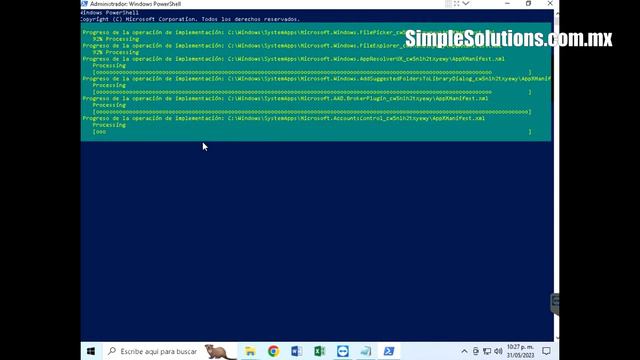The width and height of the screenshot is (640, 360).
Task: Show hidden system tray icons
Action: (x=464, y=351)
